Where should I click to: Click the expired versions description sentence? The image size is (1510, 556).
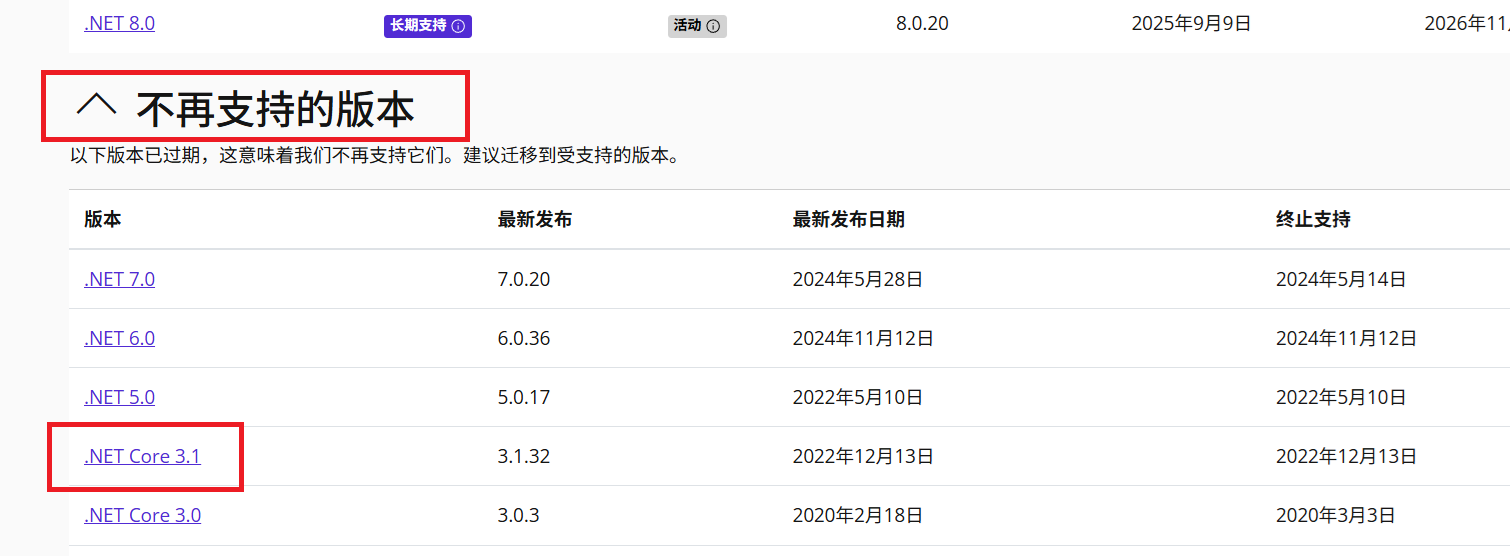tap(375, 156)
